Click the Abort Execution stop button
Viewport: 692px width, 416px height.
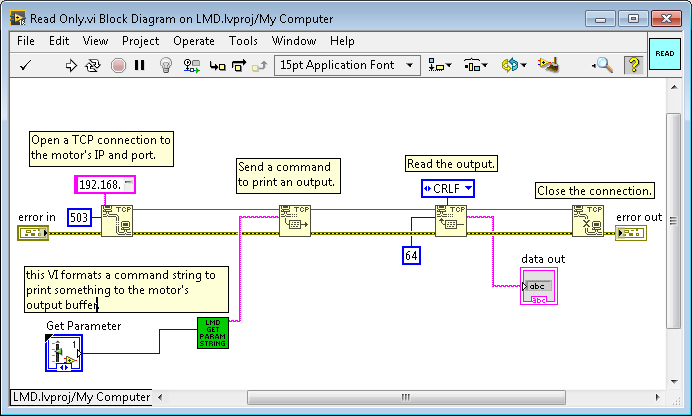tap(118, 66)
